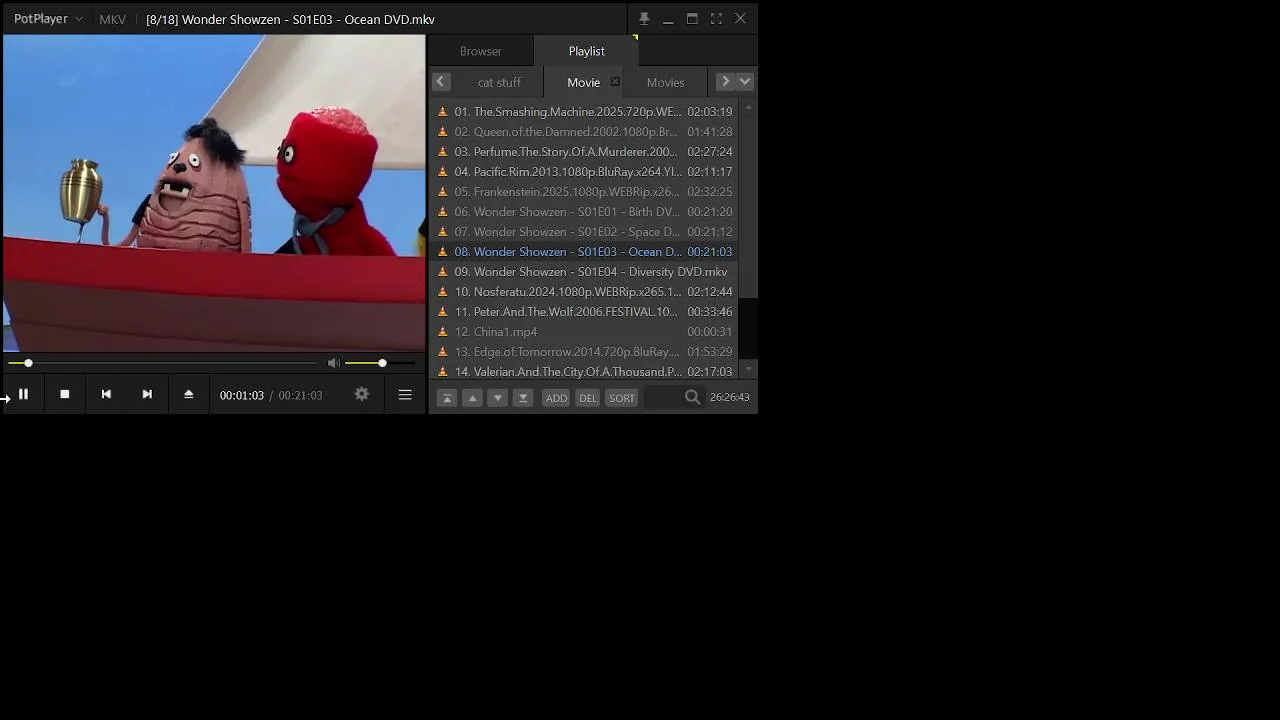The width and height of the screenshot is (1280, 720).
Task: Close the Movie playlist tab
Action: (x=615, y=82)
